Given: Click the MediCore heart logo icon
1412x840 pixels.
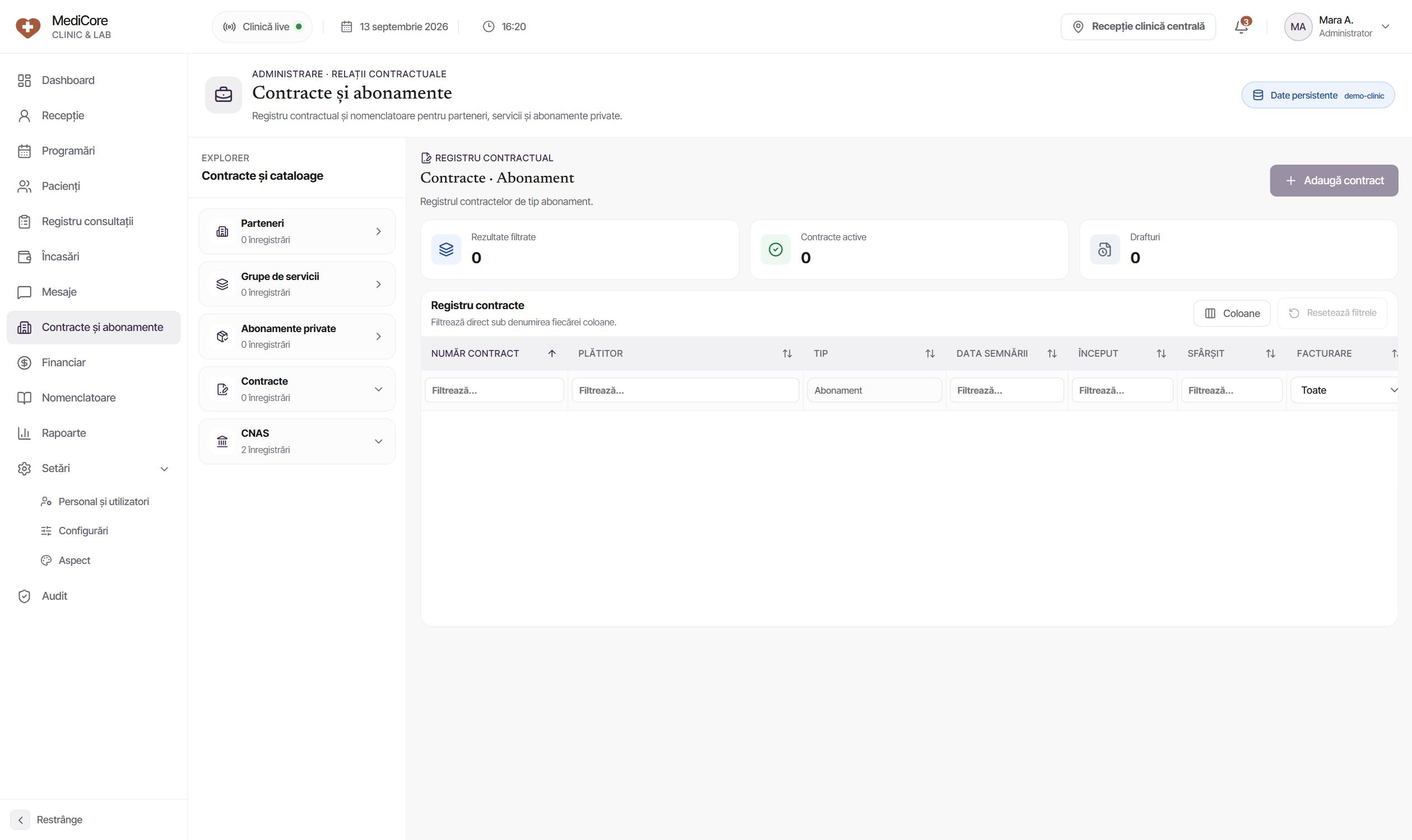Looking at the screenshot, I should click(x=28, y=27).
